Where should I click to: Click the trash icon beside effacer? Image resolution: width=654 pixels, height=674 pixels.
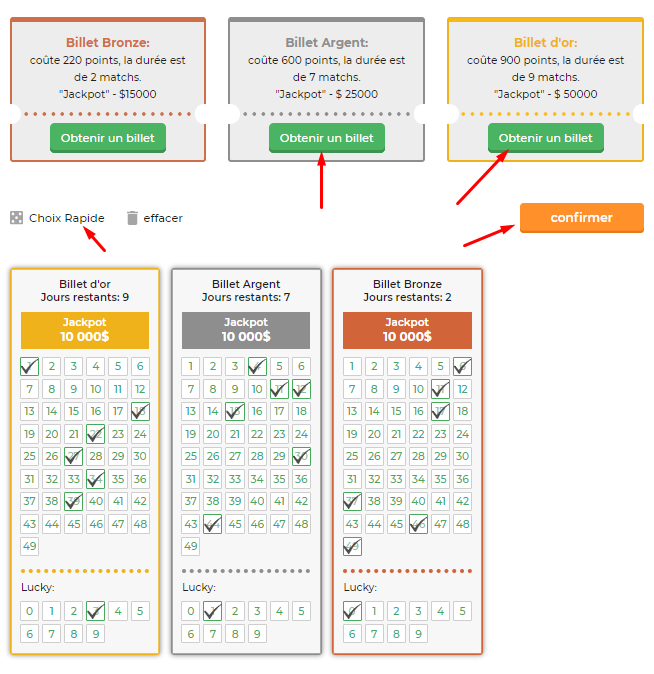[132, 218]
